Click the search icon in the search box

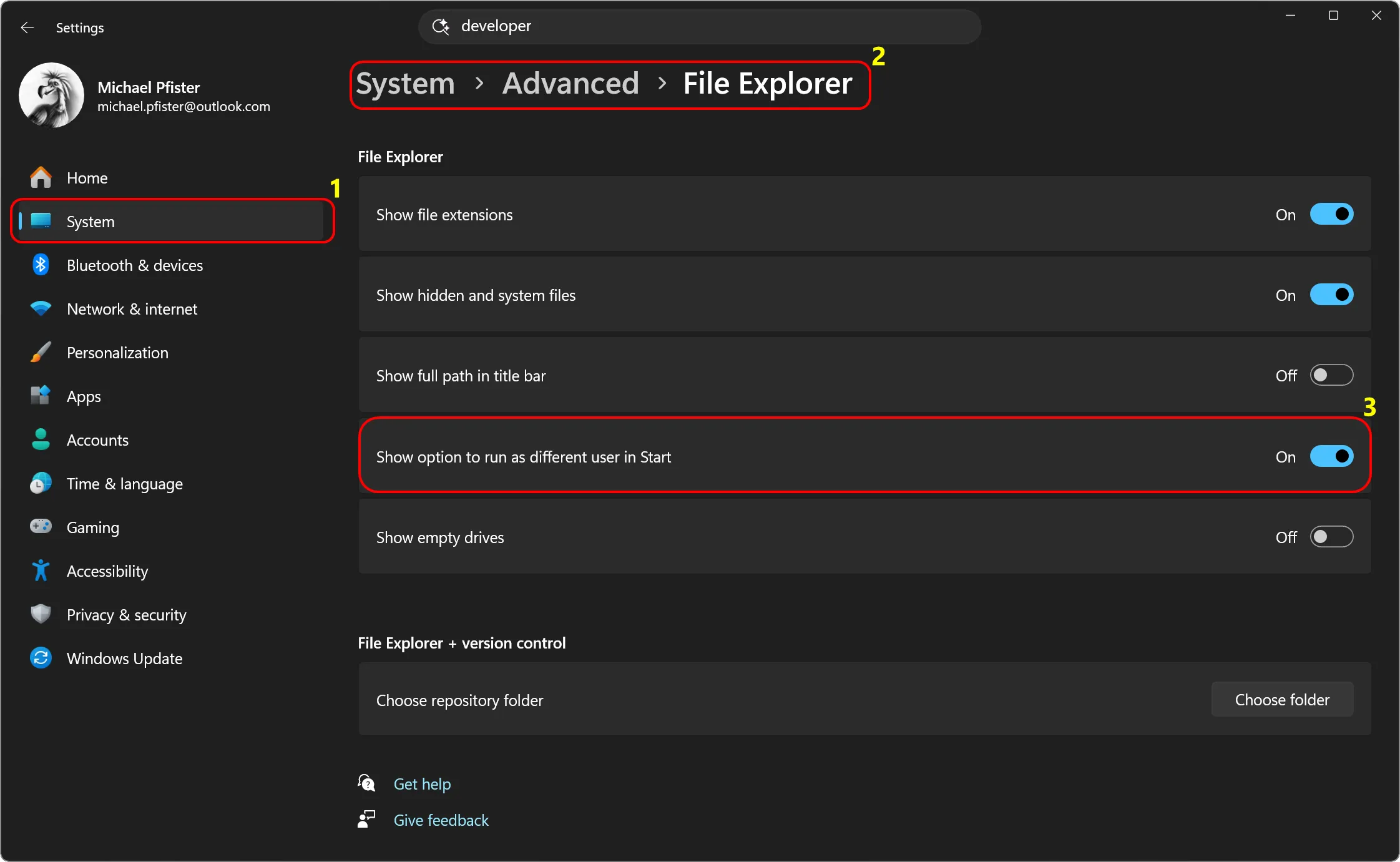441,26
